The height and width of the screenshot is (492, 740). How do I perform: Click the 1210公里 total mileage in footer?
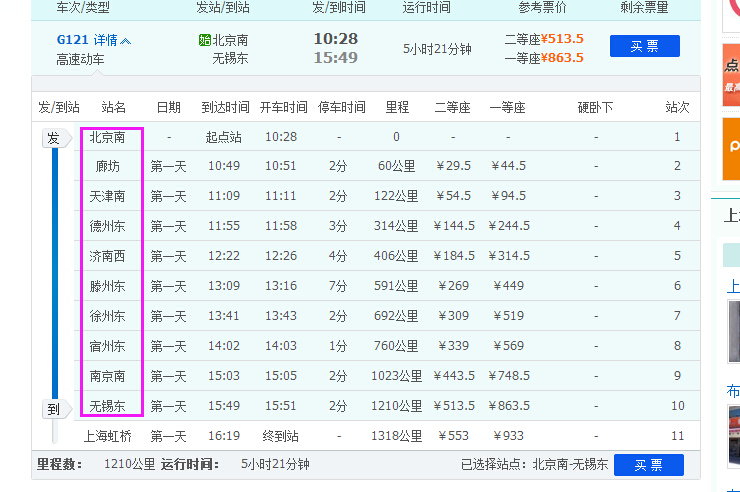click(x=129, y=464)
